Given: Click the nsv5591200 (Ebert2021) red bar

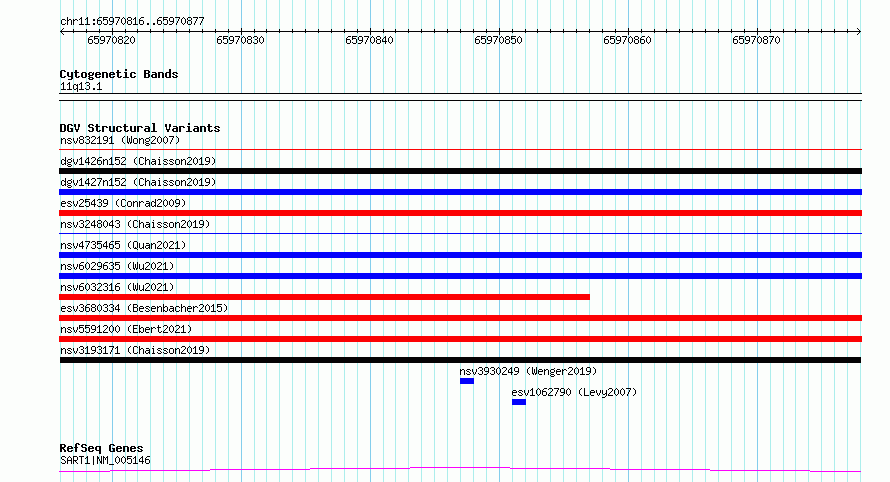Looking at the screenshot, I should [460, 339].
